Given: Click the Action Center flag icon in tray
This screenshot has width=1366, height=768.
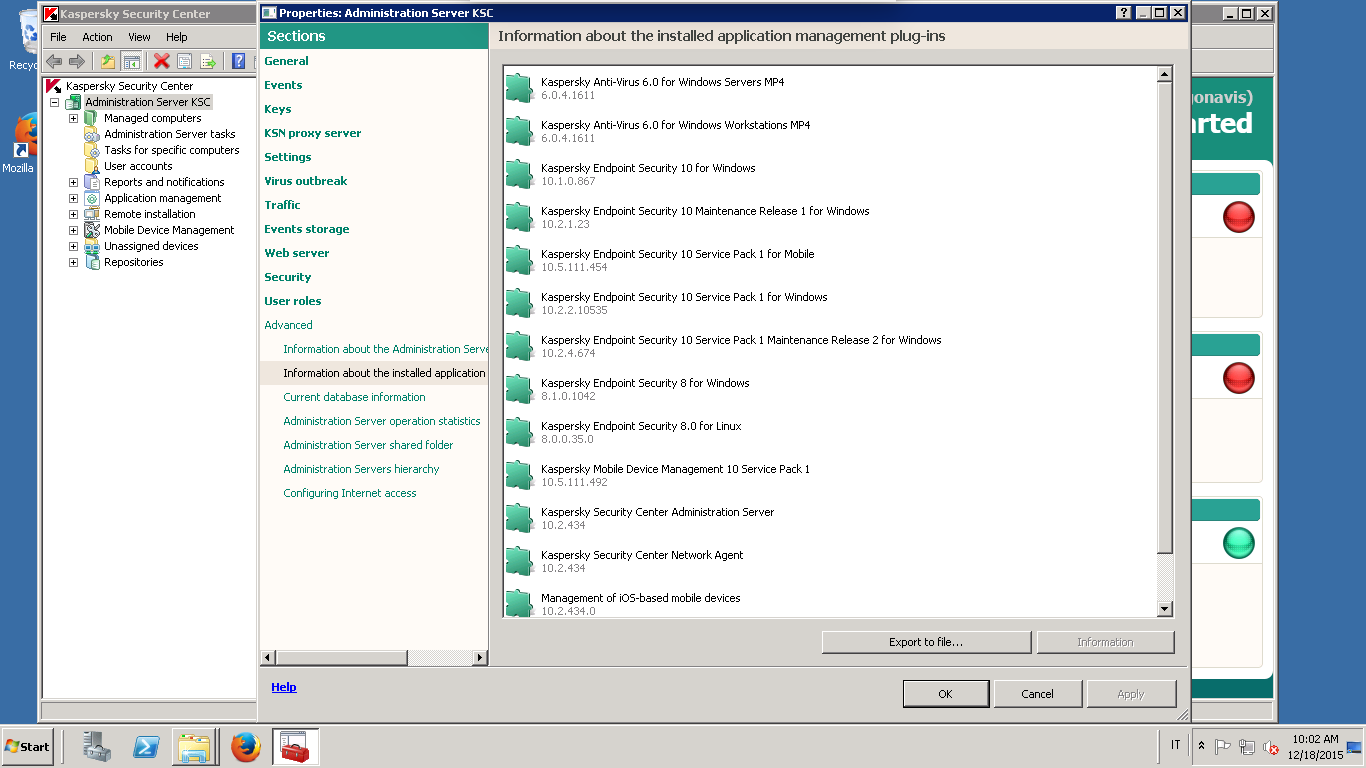Looking at the screenshot, I should click(x=1223, y=747).
